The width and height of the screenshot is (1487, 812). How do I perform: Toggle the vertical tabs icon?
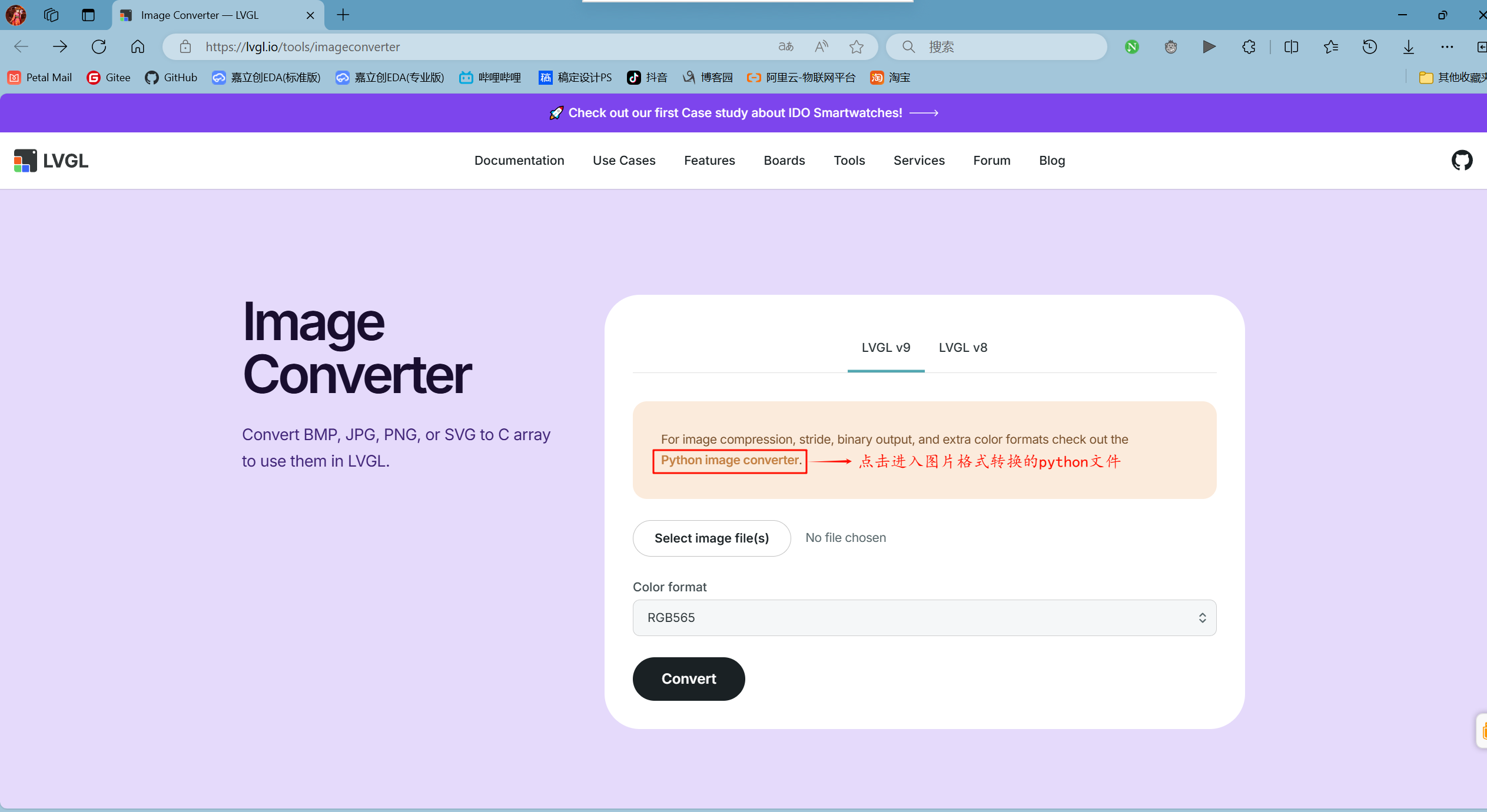click(88, 15)
